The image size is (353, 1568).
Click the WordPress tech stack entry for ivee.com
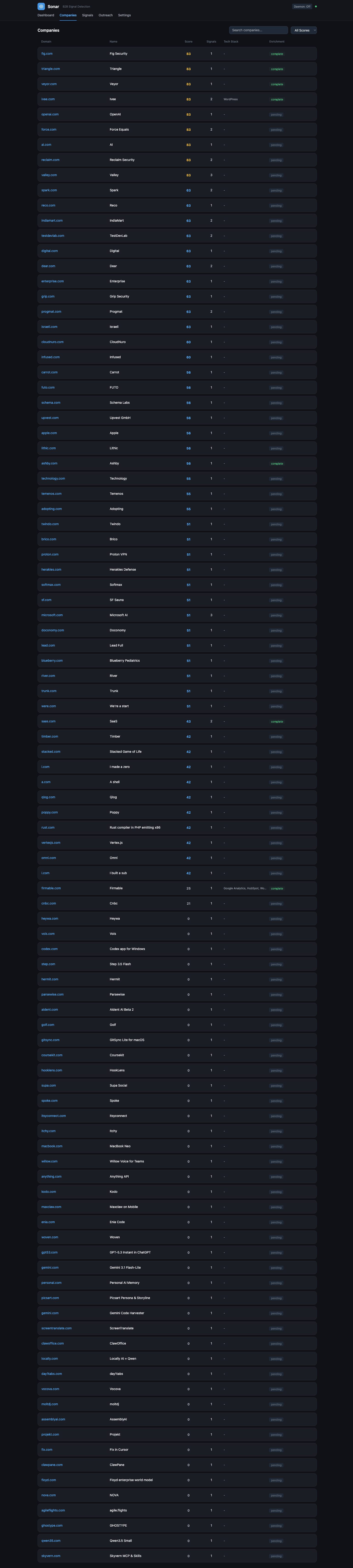click(230, 99)
